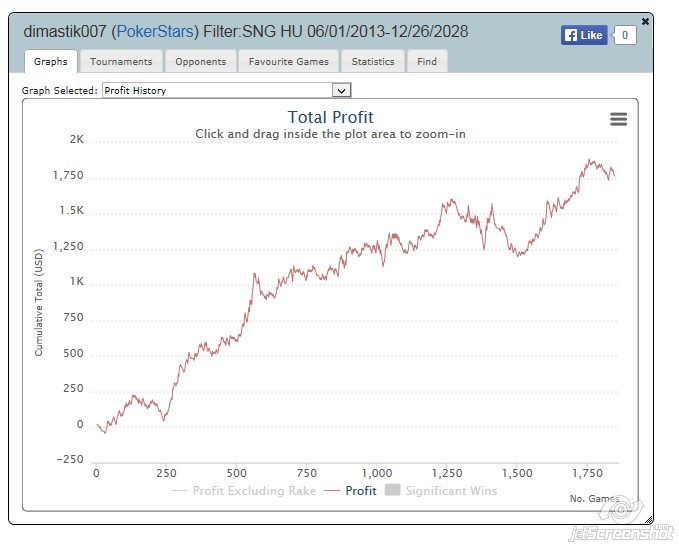
Task: Click the -250 y-axis label
Action: 70,459
